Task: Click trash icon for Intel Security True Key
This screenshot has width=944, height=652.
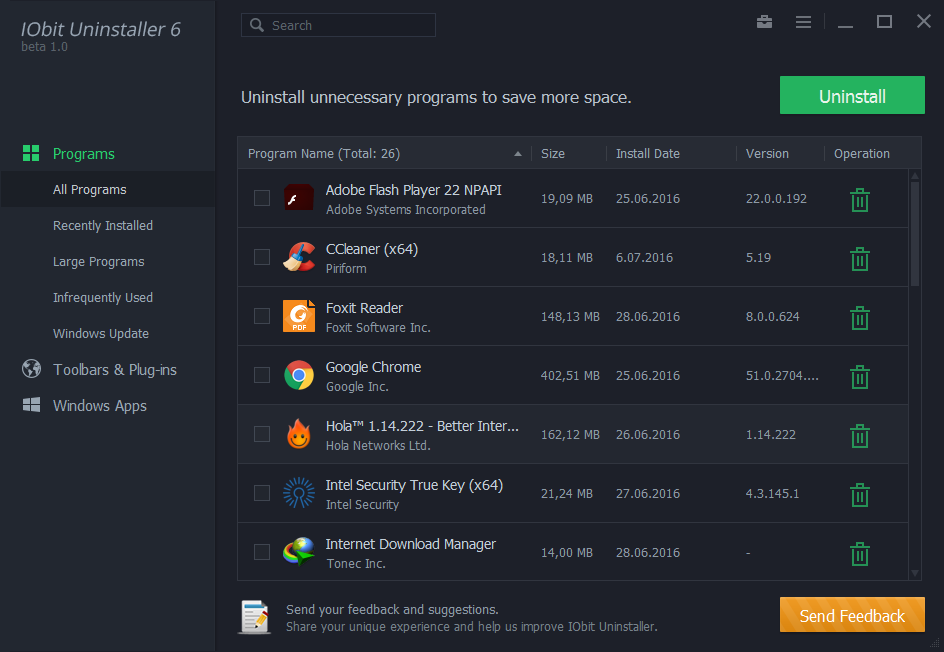Action: click(x=860, y=495)
